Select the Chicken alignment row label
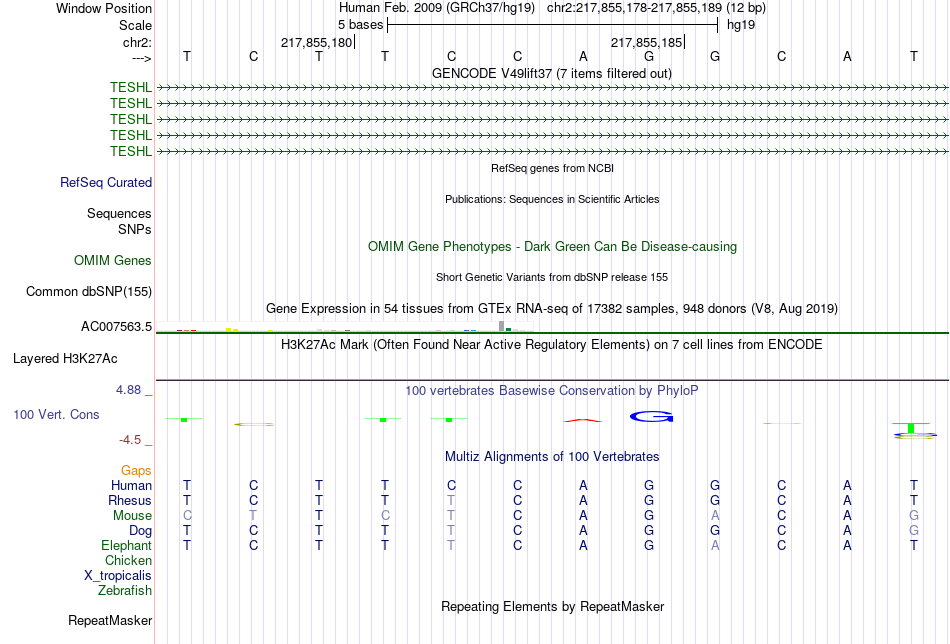The height and width of the screenshot is (644, 950). (128, 561)
